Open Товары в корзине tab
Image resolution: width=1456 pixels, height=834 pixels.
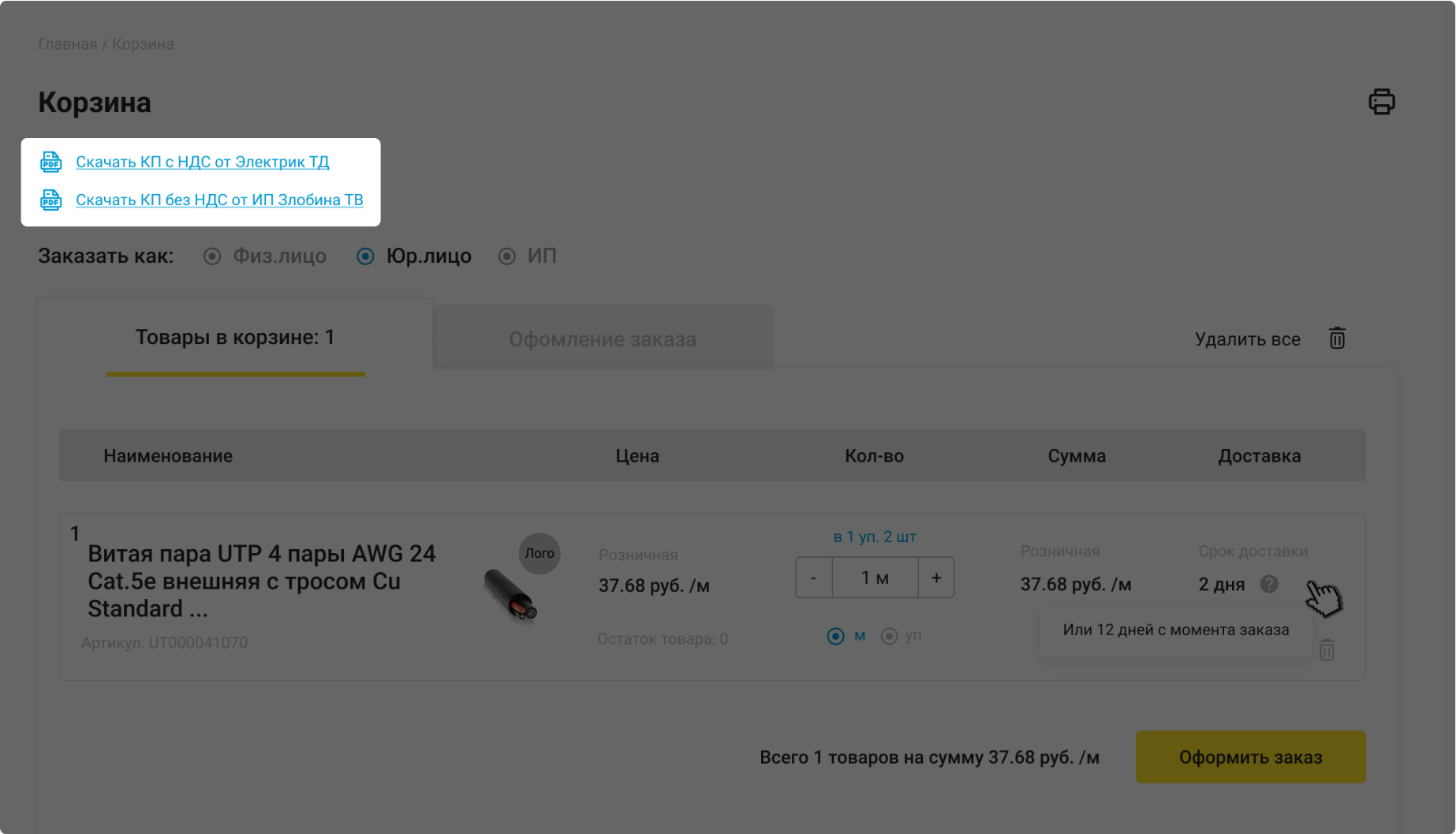click(x=235, y=338)
